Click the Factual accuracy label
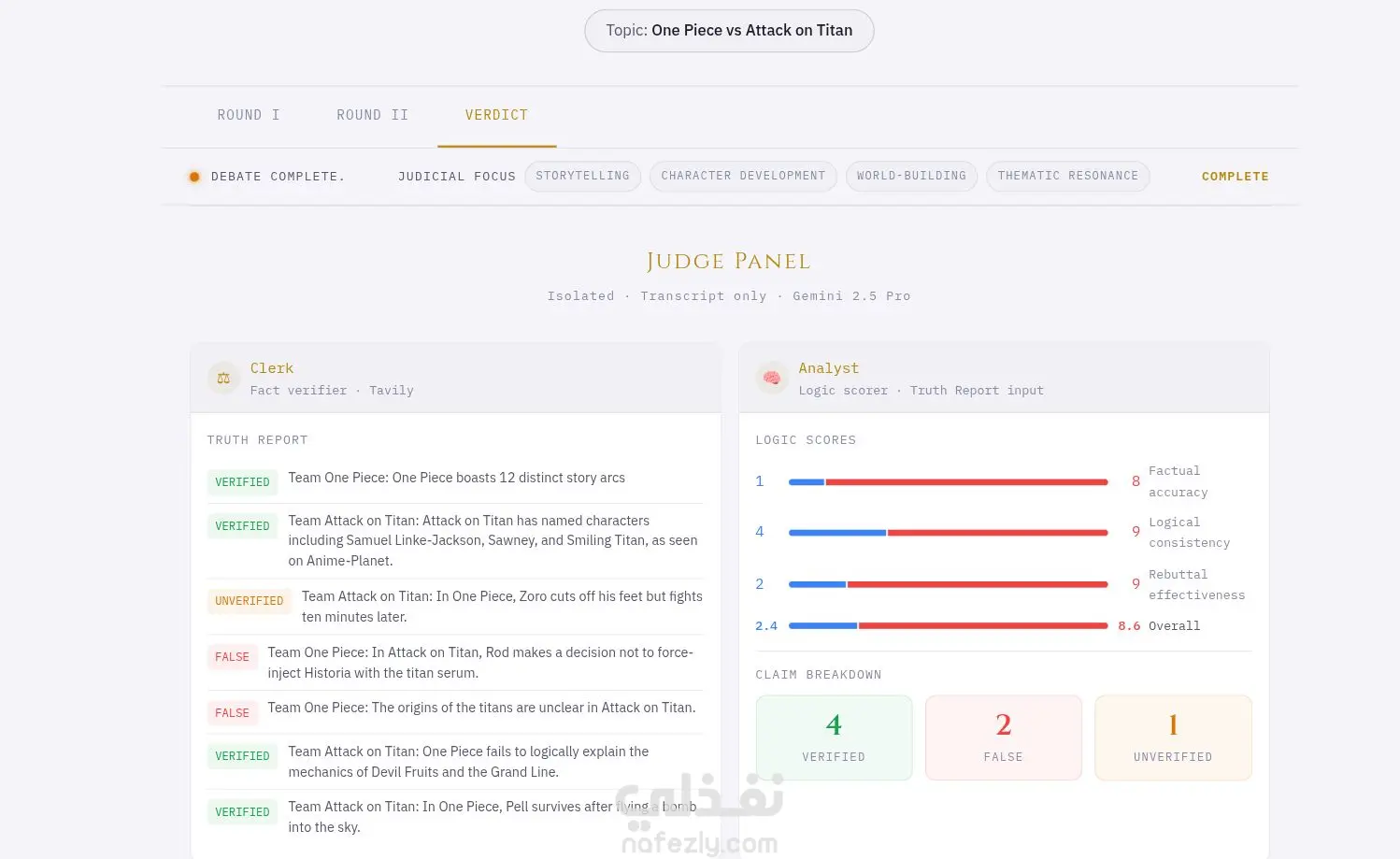1400x859 pixels. point(1179,481)
